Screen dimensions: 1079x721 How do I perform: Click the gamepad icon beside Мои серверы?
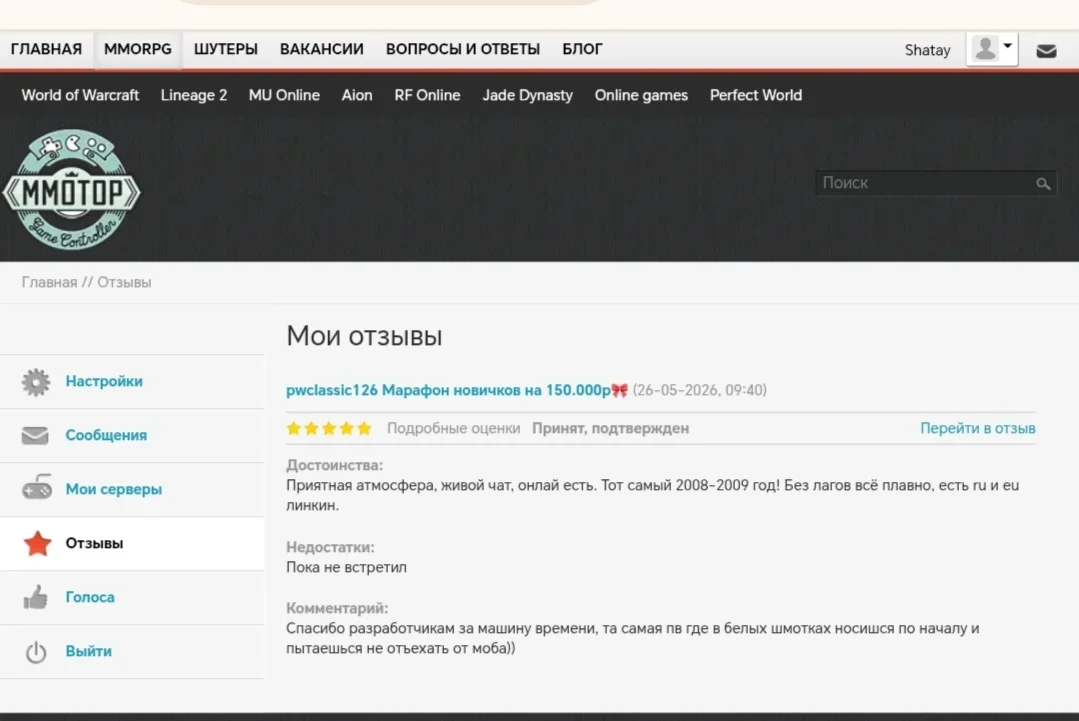[x=36, y=487]
